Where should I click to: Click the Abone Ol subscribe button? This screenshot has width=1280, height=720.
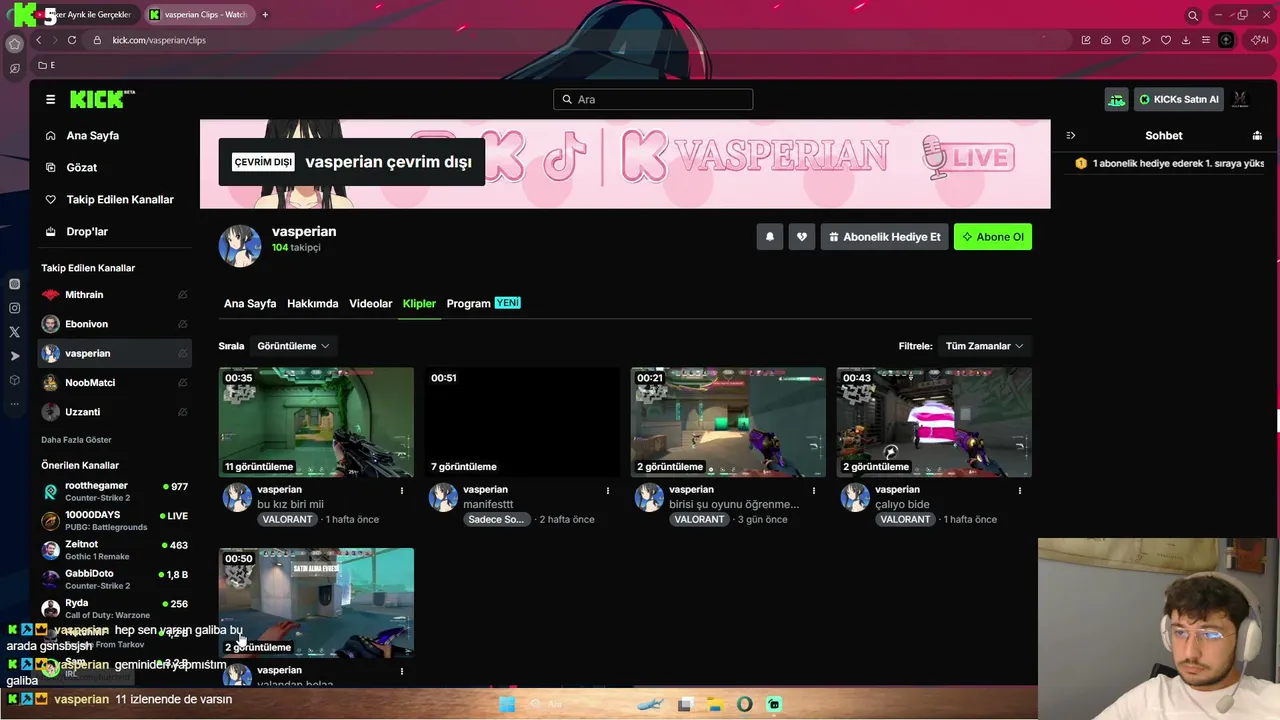pyautogui.click(x=993, y=237)
